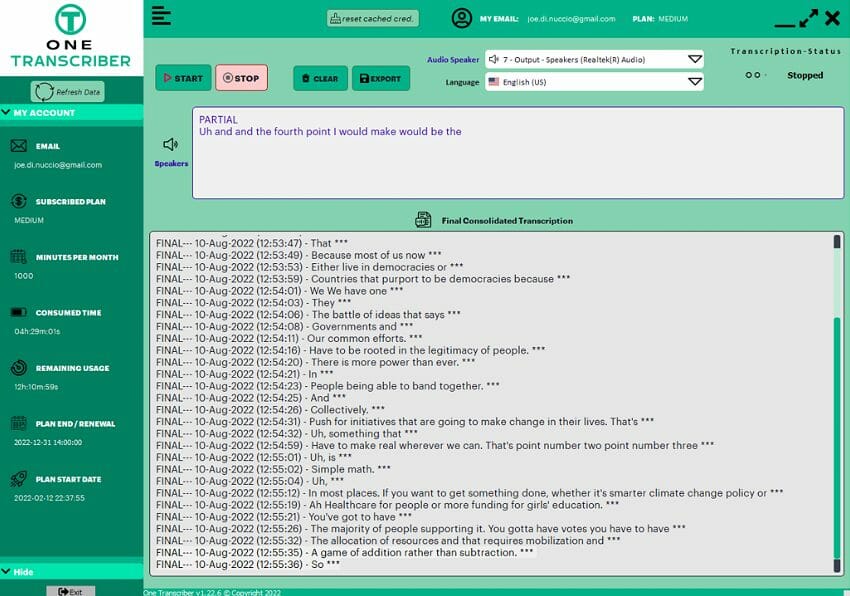Image resolution: width=850 pixels, height=596 pixels.
Task: Click the remaining usage value 12h:10m:59s
Action: coord(36,387)
